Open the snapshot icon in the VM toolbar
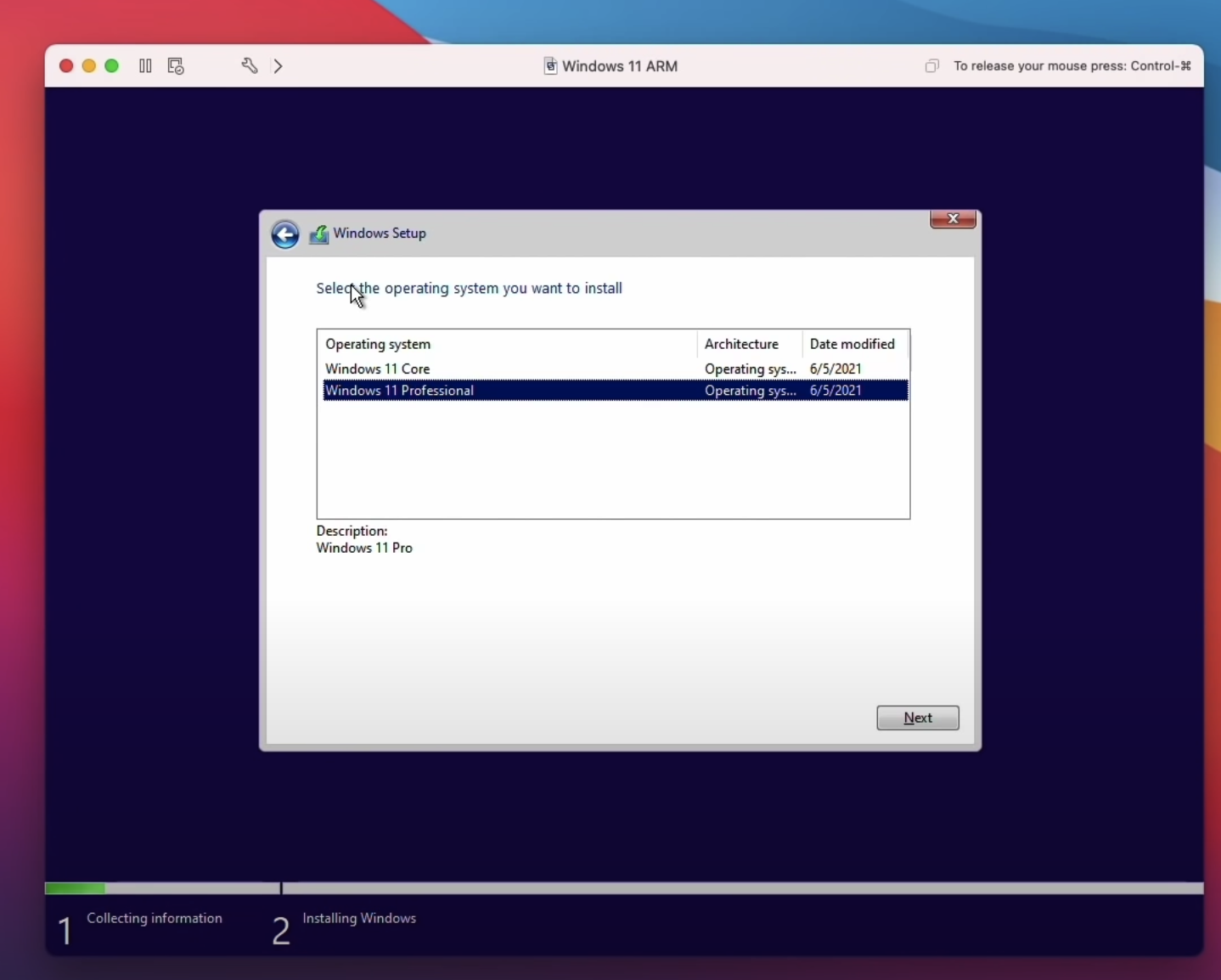1221x980 pixels. pos(176,65)
